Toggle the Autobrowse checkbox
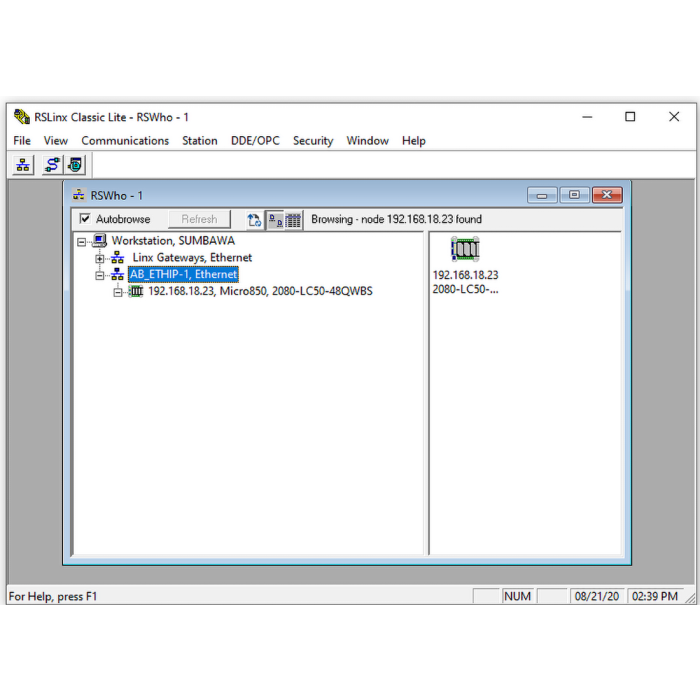700x700 pixels. click(85, 219)
